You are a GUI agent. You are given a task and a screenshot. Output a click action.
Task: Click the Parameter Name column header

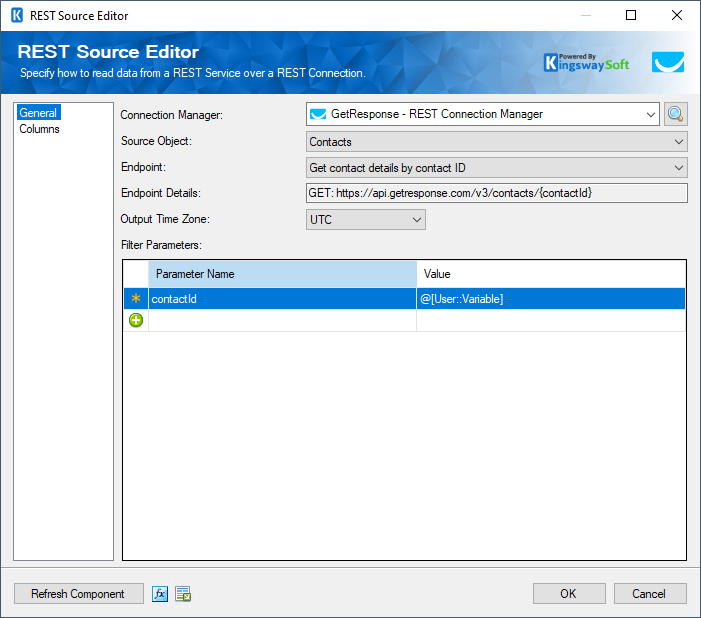(282, 274)
